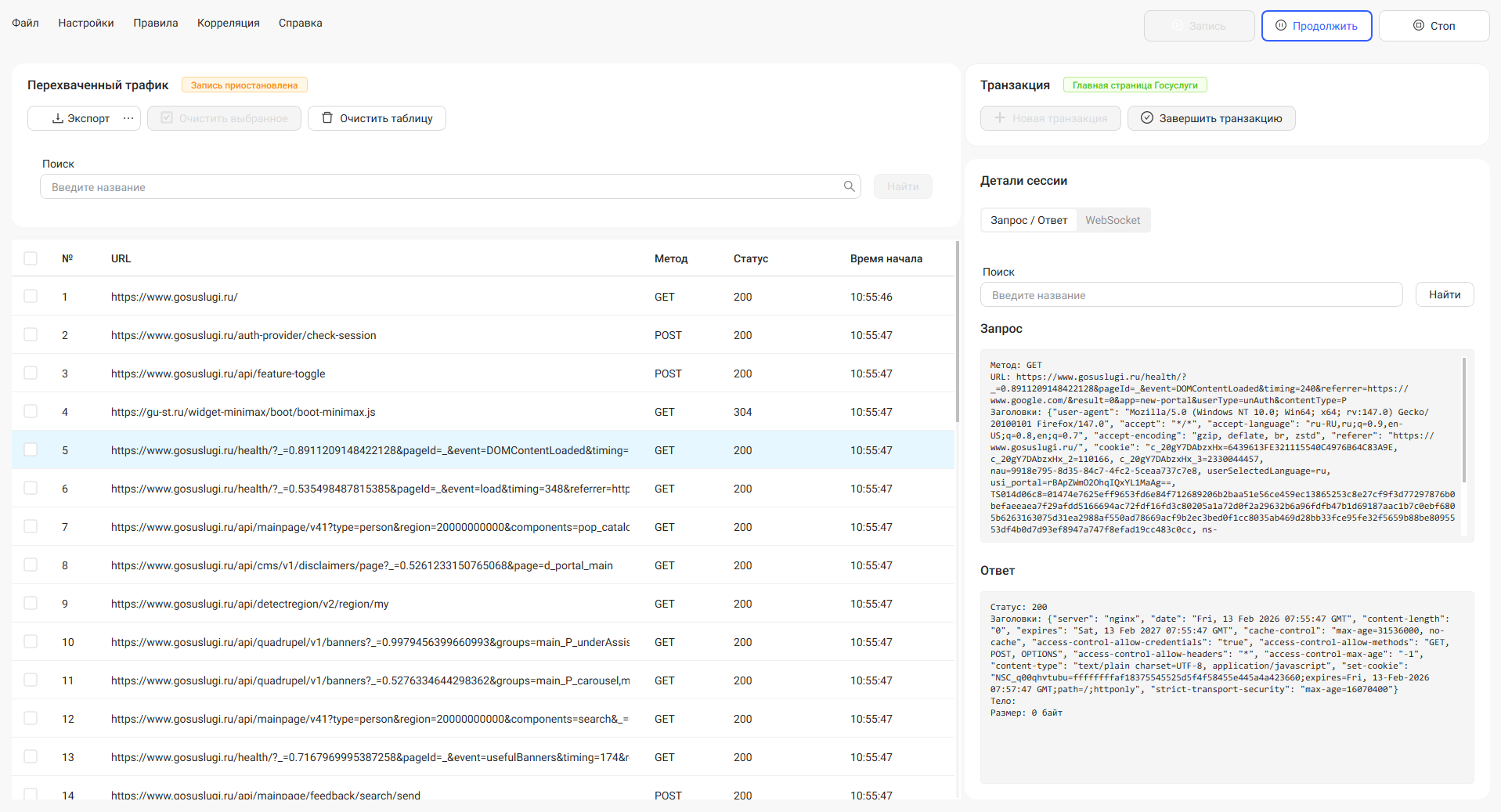The width and height of the screenshot is (1501, 812).
Task: Select checkbox for row 4 boot-minimax.js
Action: click(x=31, y=412)
